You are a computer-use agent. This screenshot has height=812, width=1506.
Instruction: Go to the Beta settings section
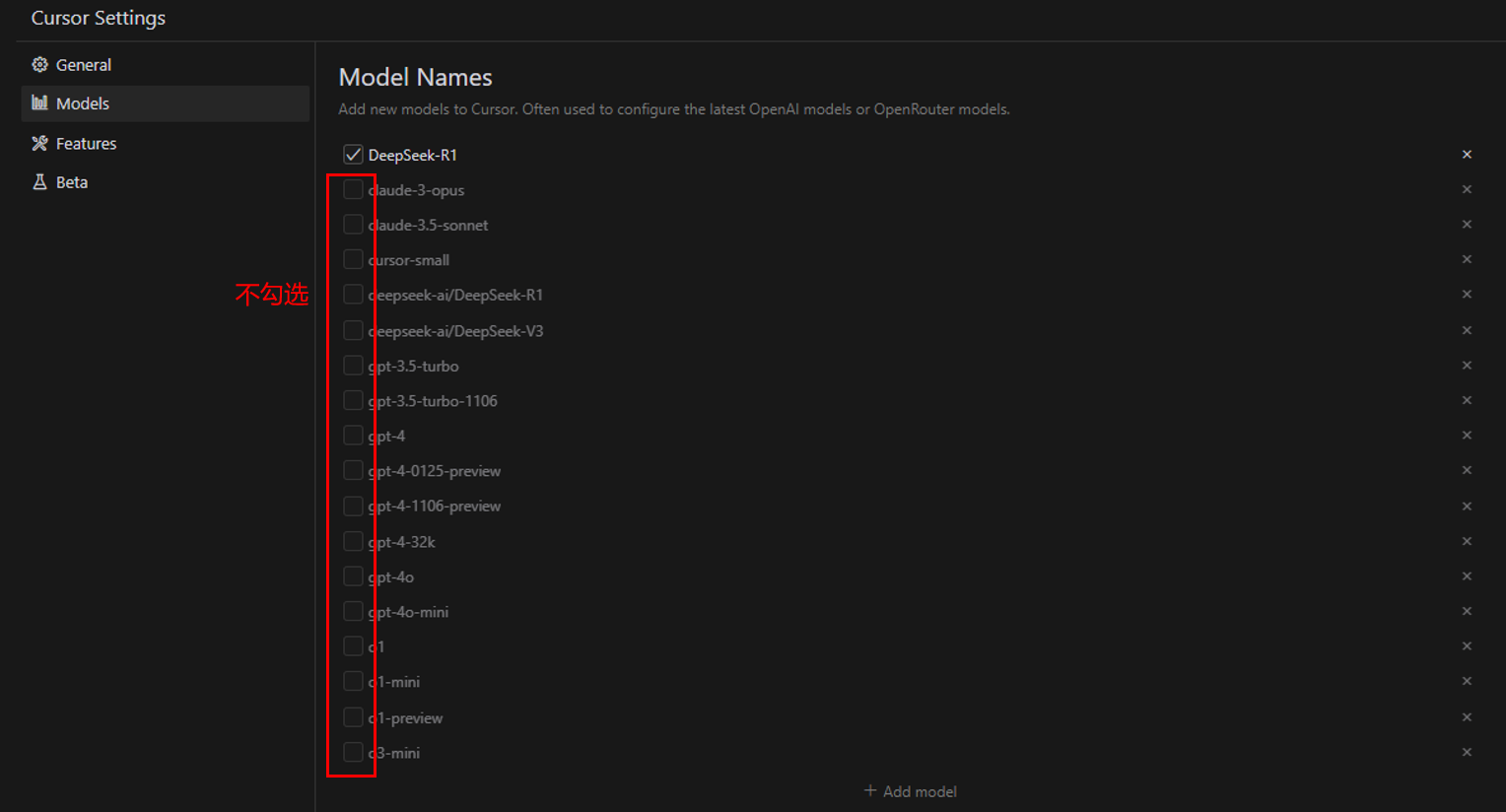coord(72,182)
